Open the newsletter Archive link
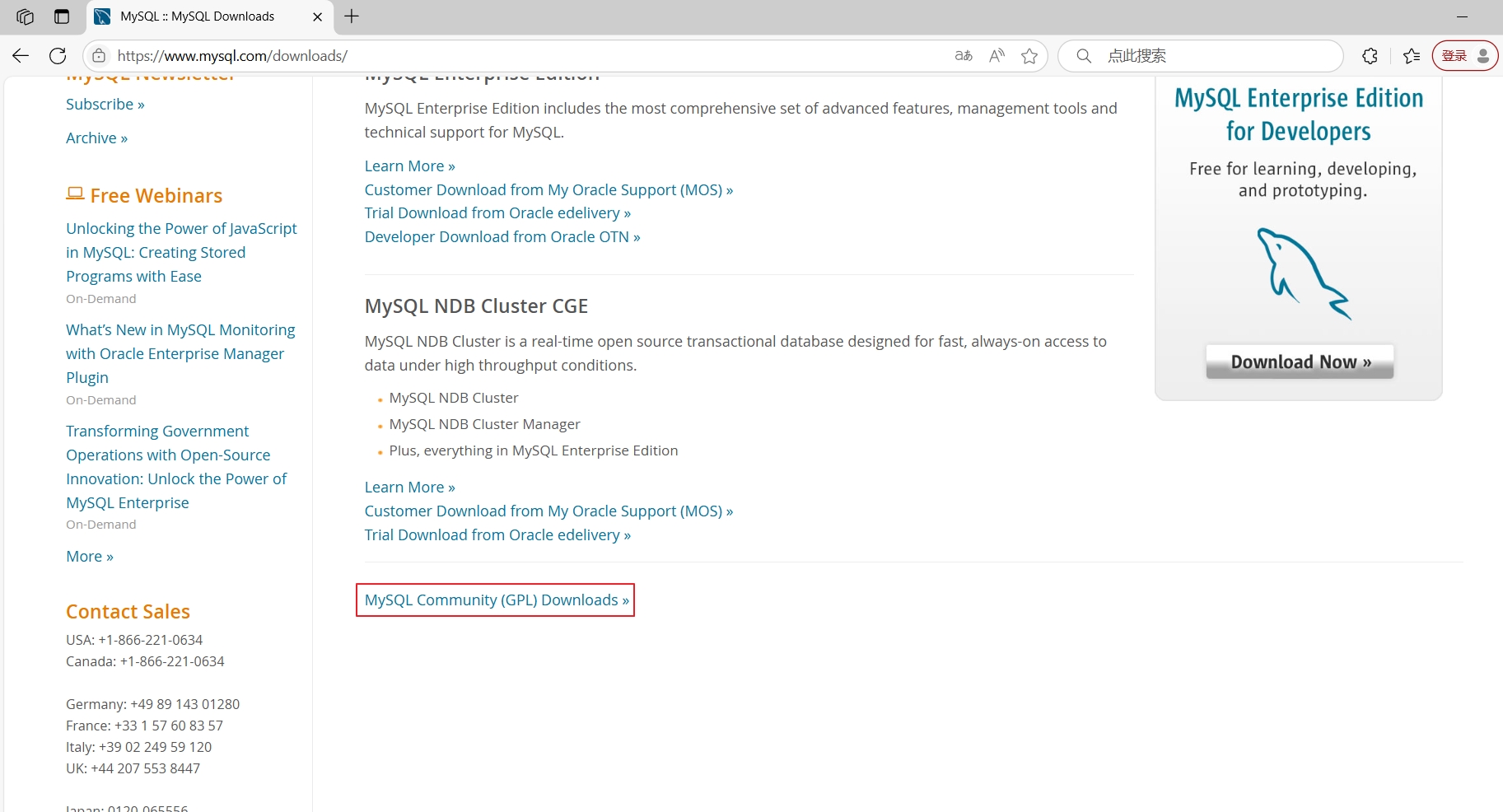 click(96, 138)
